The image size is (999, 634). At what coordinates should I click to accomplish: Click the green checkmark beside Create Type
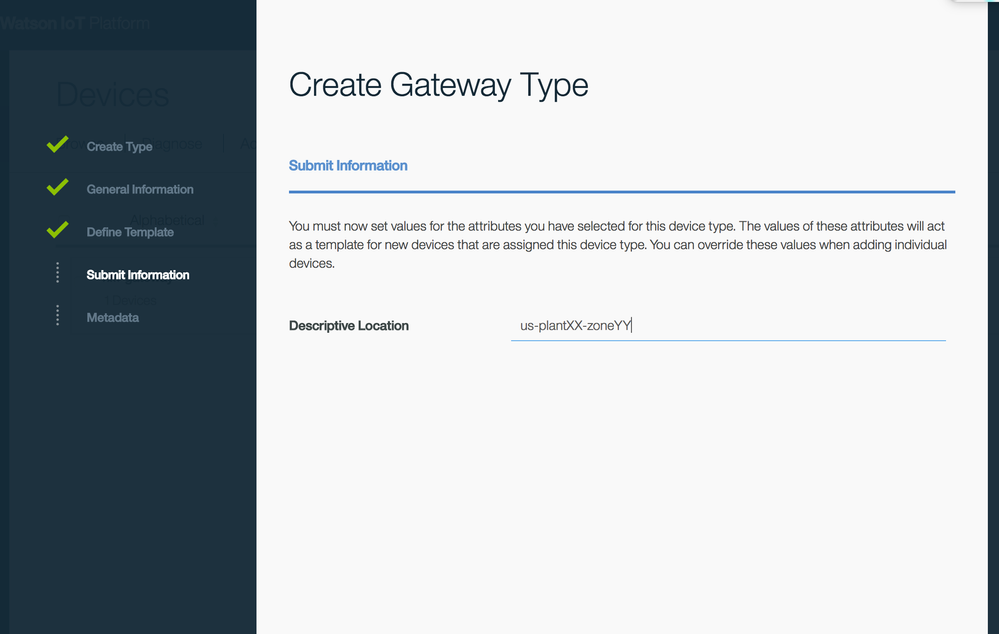click(57, 145)
